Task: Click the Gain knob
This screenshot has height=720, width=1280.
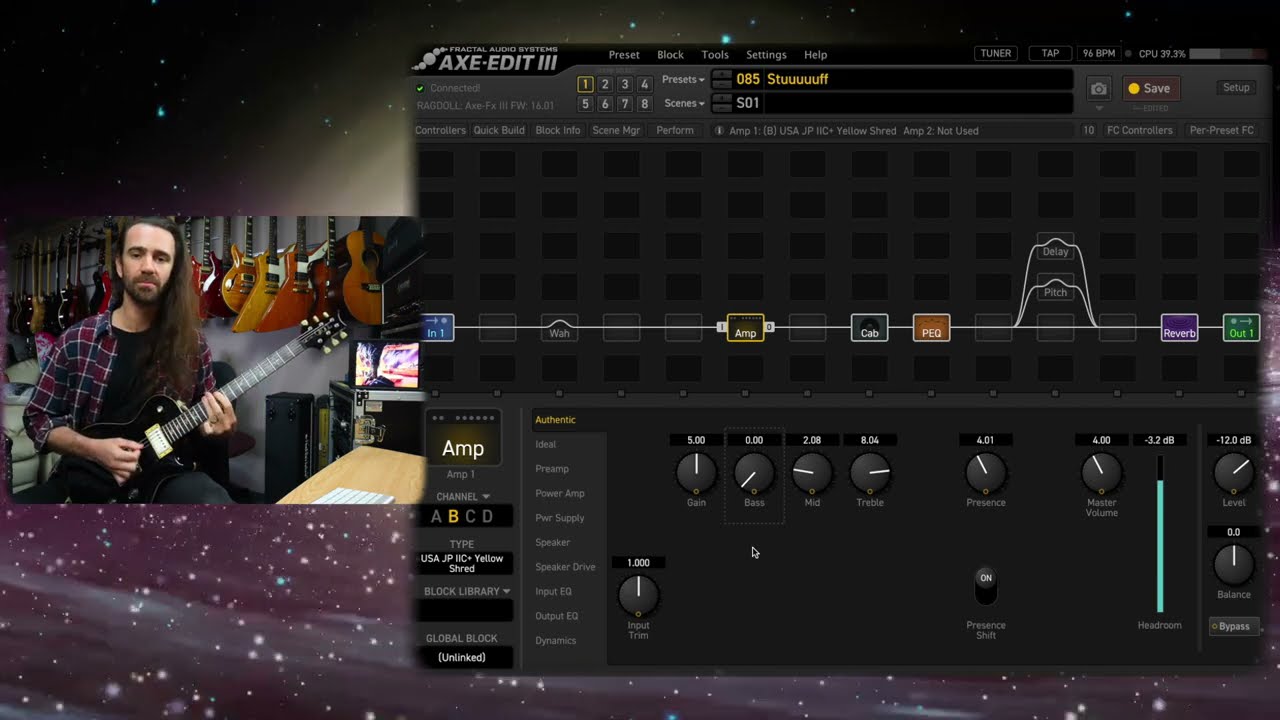Action: [696, 472]
